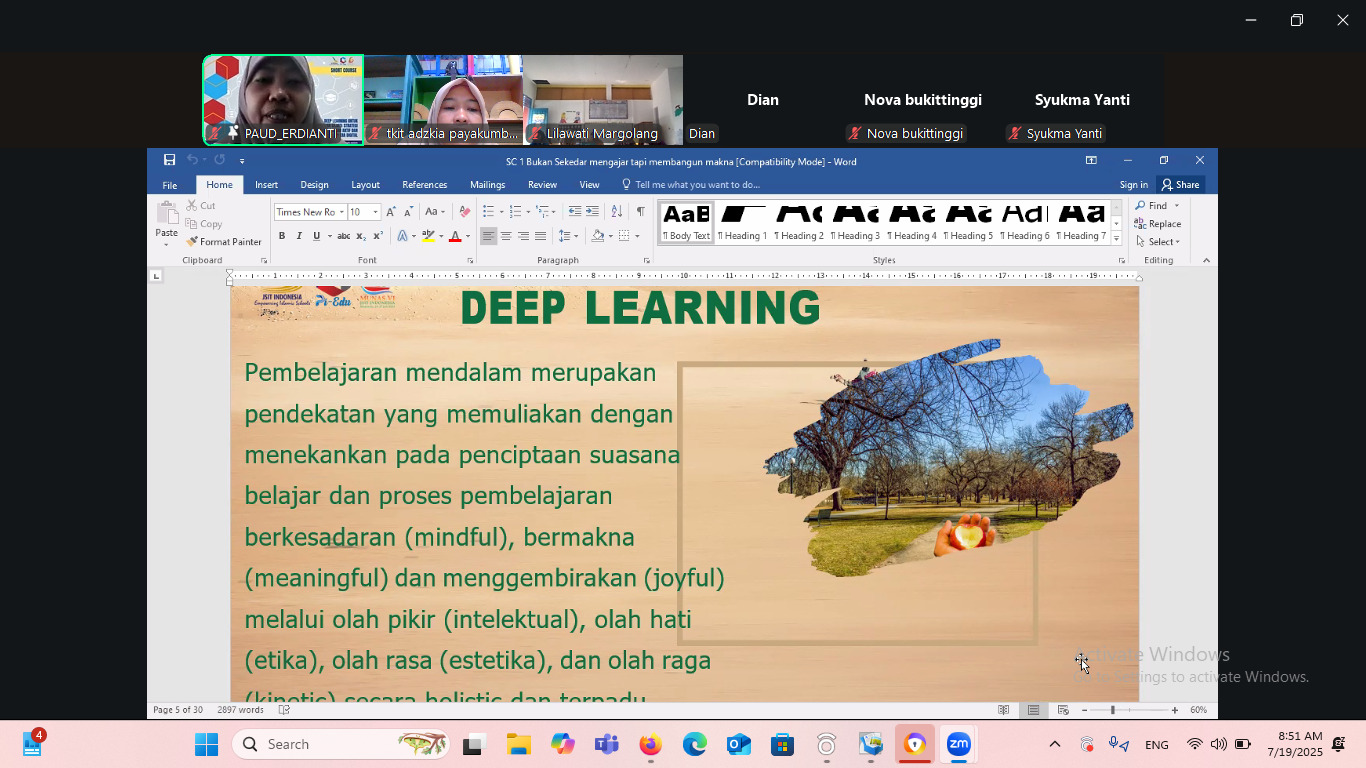Open the font size dropdown

(x=376, y=212)
